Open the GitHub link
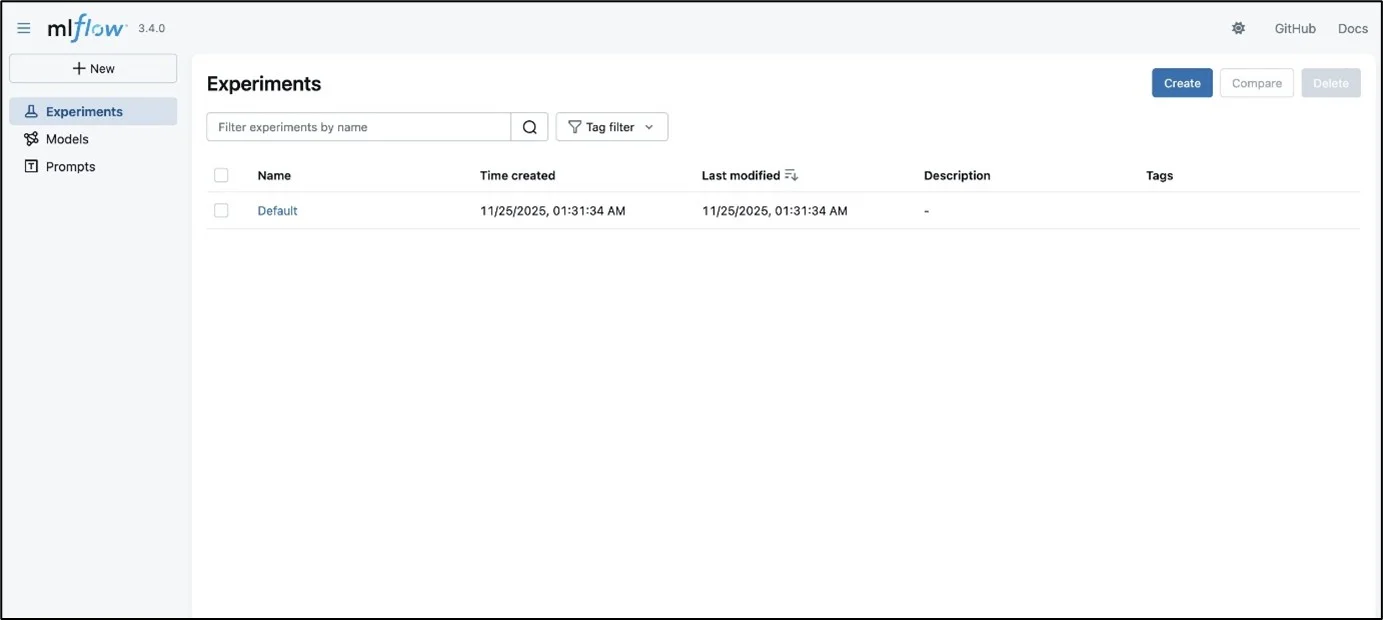This screenshot has width=1383, height=620. 1294,29
